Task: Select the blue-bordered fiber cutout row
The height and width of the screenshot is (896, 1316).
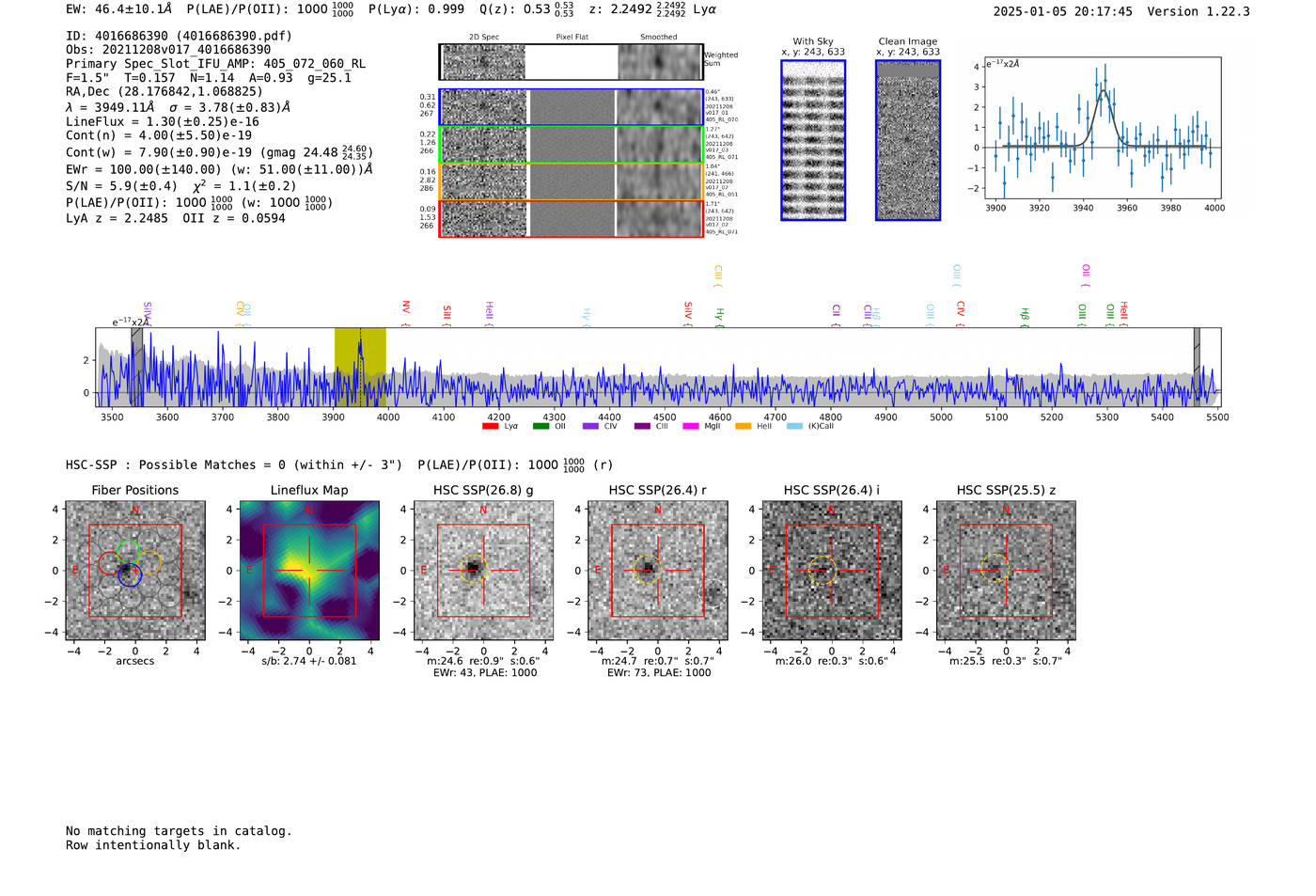Action: pyautogui.click(x=571, y=107)
